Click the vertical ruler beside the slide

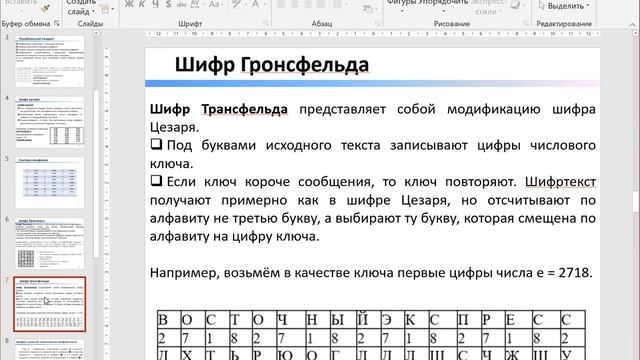click(x=107, y=204)
